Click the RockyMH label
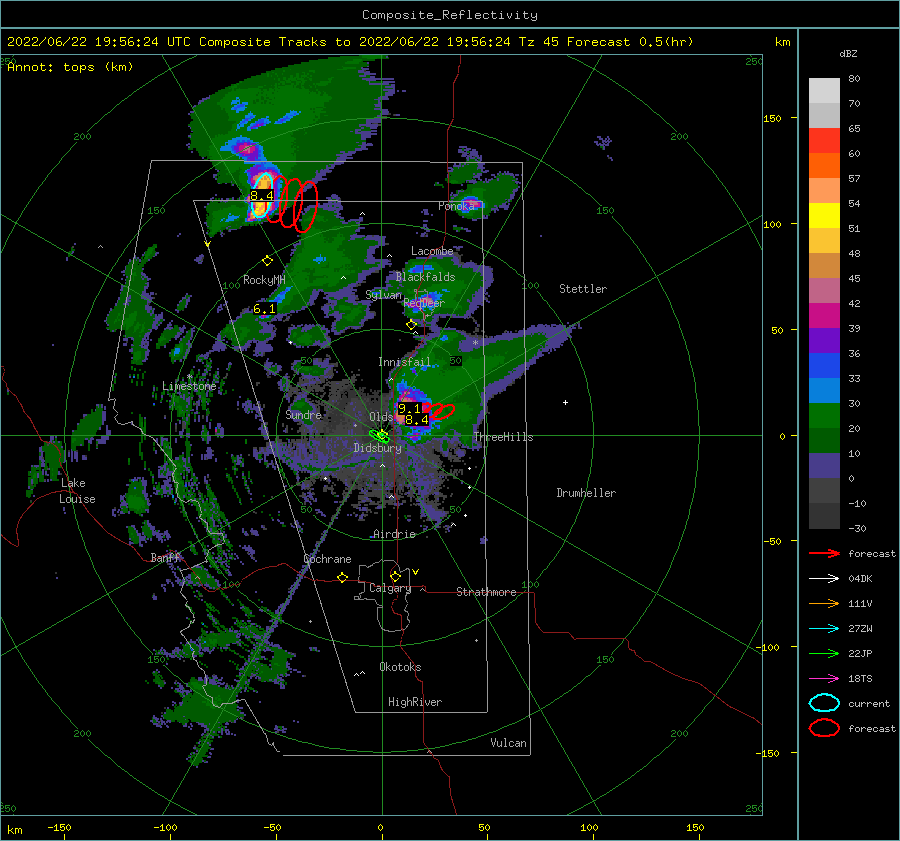The width and height of the screenshot is (900, 841). [x=264, y=280]
